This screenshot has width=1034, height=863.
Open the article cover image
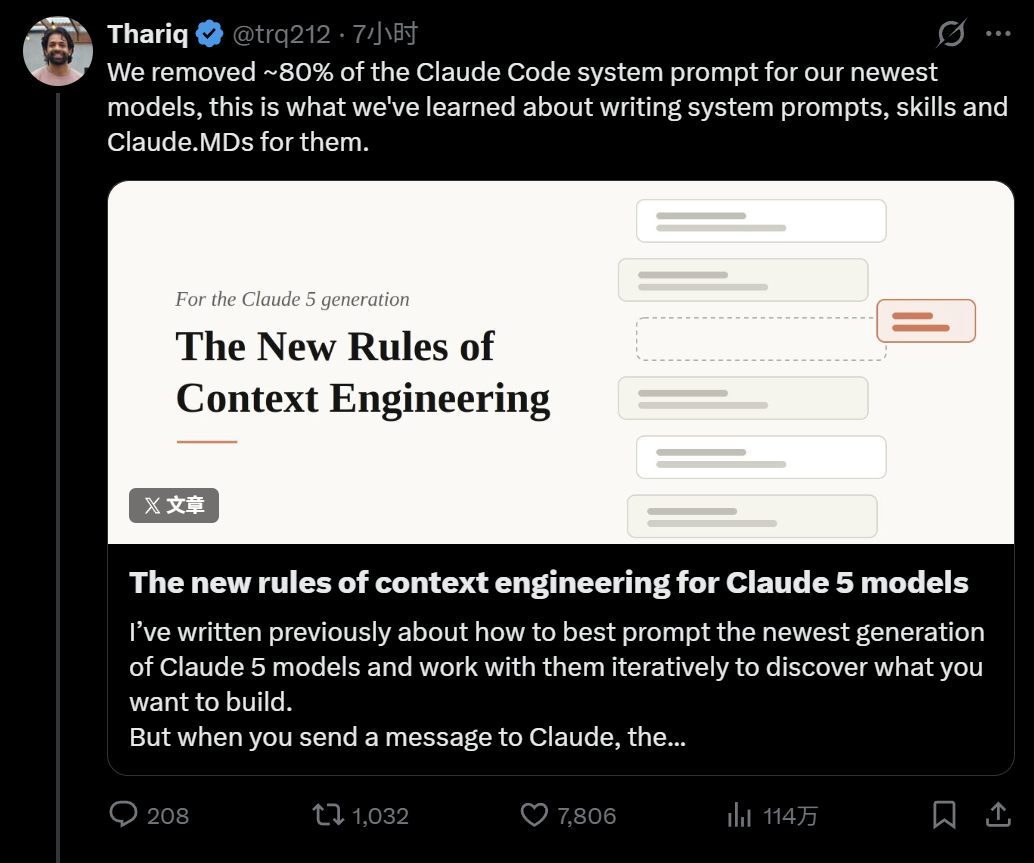pyautogui.click(x=561, y=362)
